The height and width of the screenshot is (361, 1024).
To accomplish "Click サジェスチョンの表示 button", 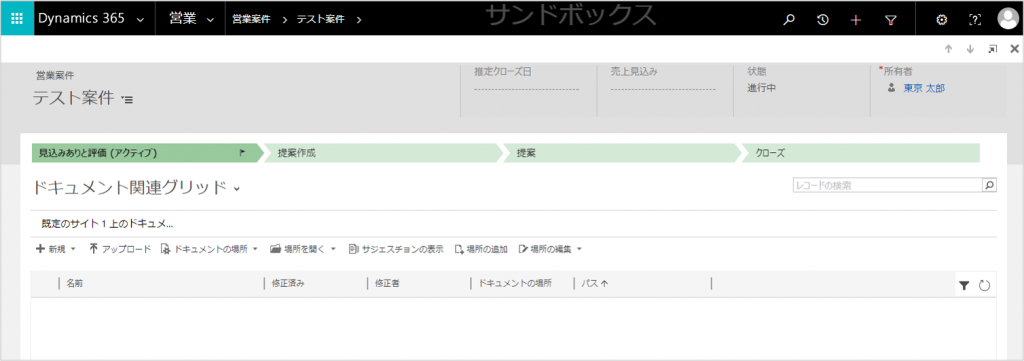I will [x=396, y=249].
